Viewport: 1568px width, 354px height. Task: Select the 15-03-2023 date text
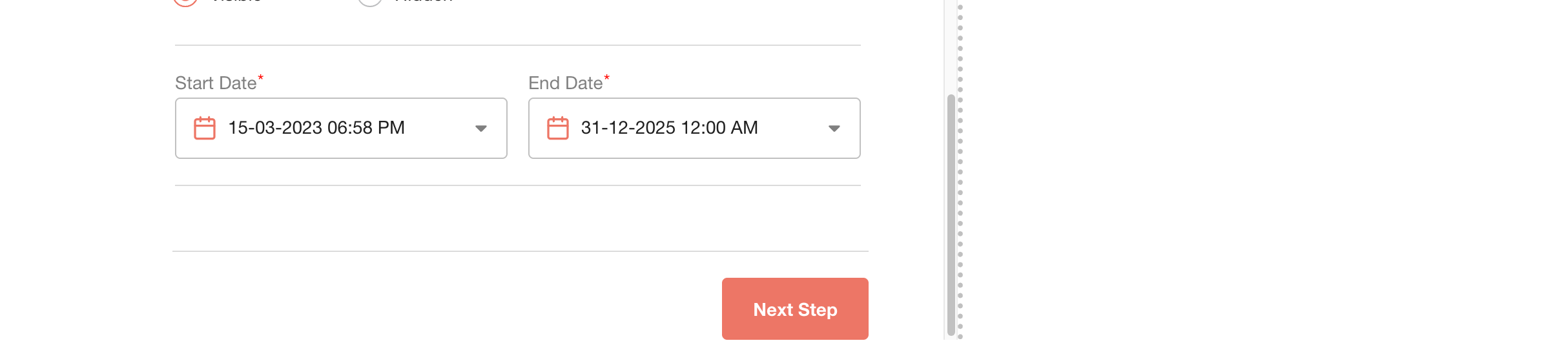(275, 128)
